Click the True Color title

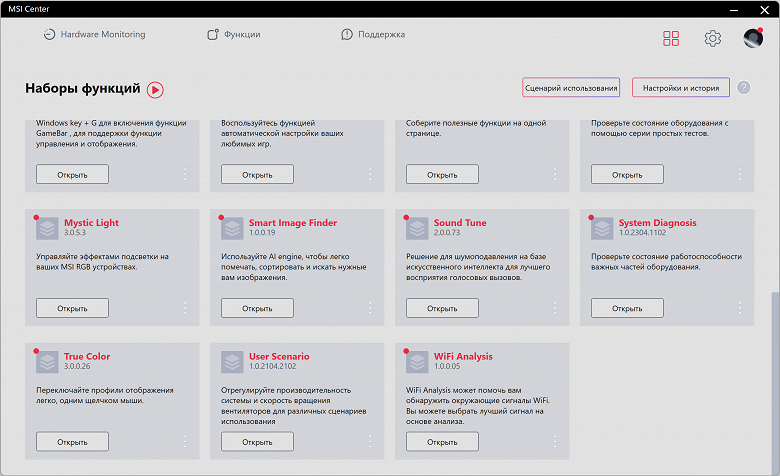tap(87, 356)
